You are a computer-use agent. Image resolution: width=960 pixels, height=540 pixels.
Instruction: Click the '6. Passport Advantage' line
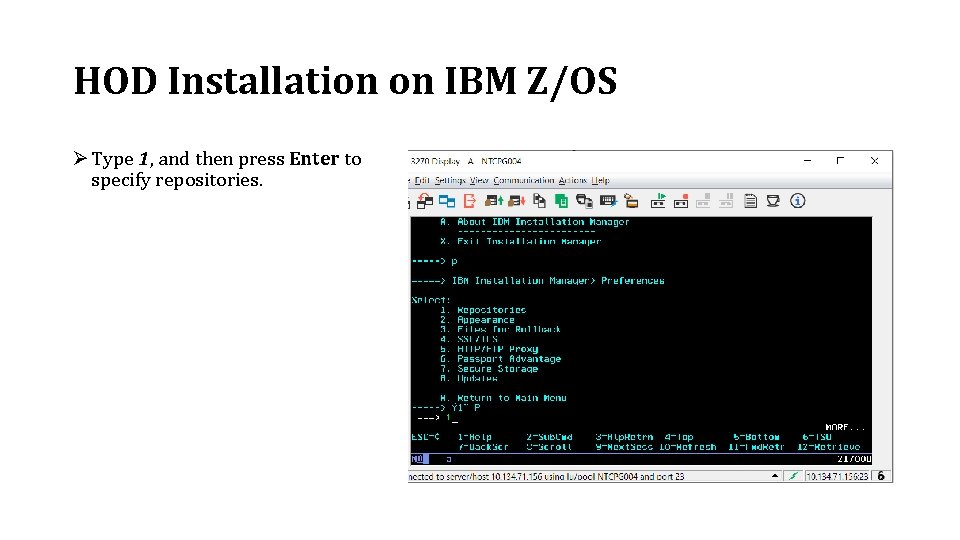pyautogui.click(x=500, y=359)
